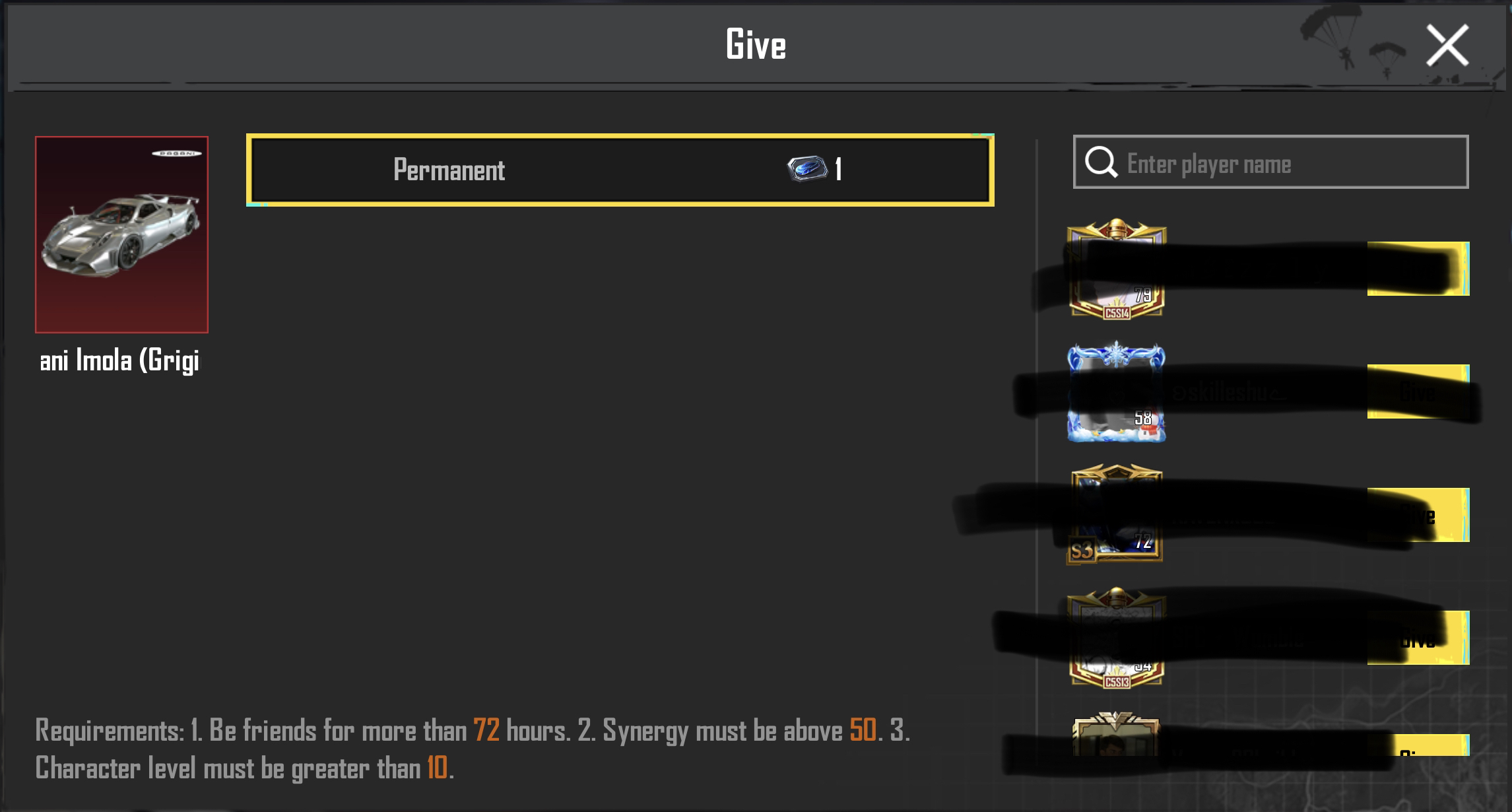1512x812 pixels.
Task: Select the fifth partially visible friend avatar
Action: click(1115, 734)
